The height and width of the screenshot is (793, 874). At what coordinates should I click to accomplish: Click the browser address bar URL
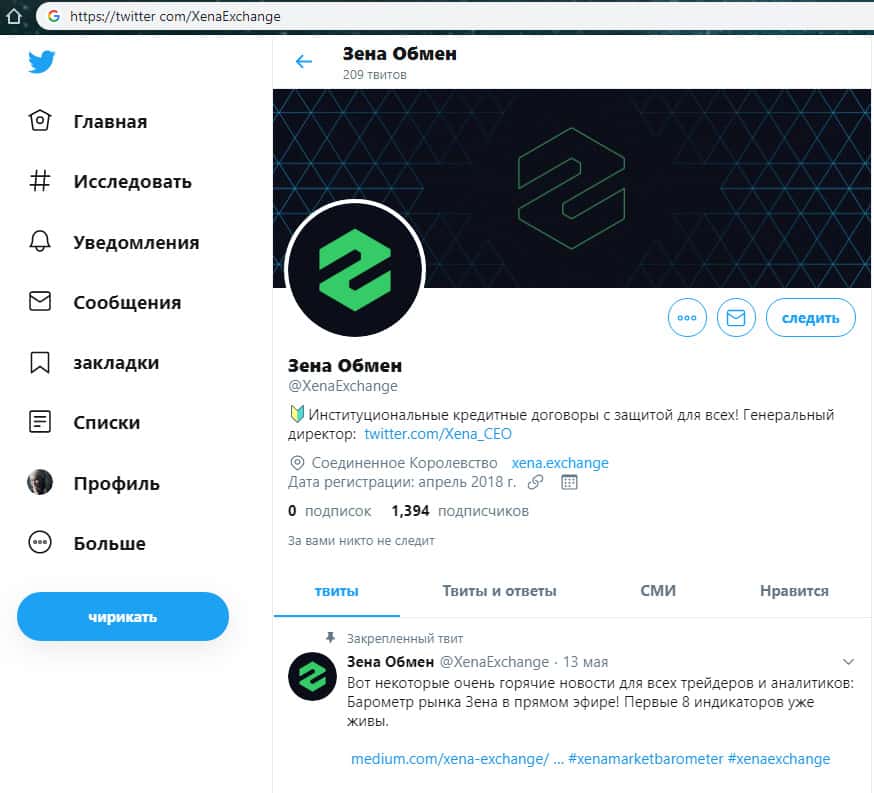pyautogui.click(x=175, y=16)
